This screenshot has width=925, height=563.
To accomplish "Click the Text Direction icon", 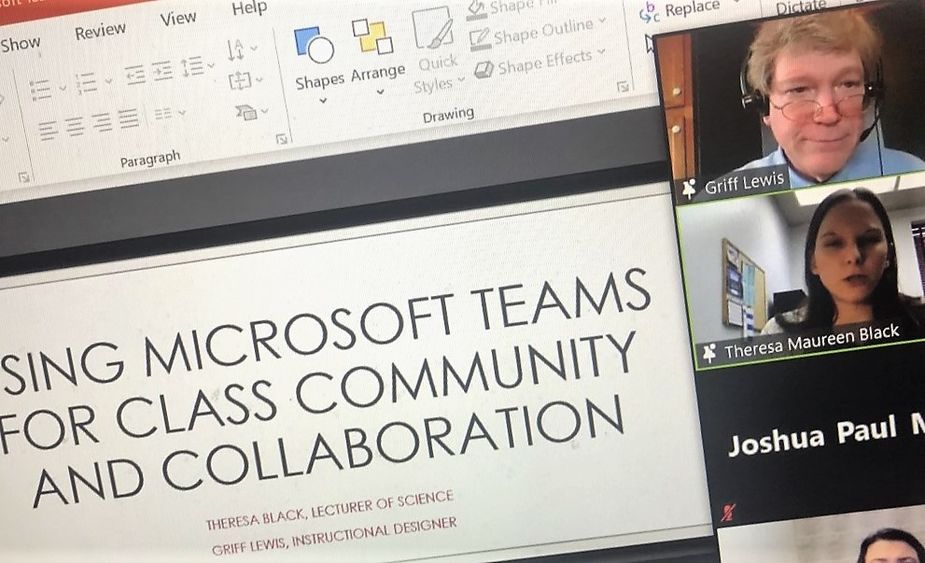I will coord(235,50).
